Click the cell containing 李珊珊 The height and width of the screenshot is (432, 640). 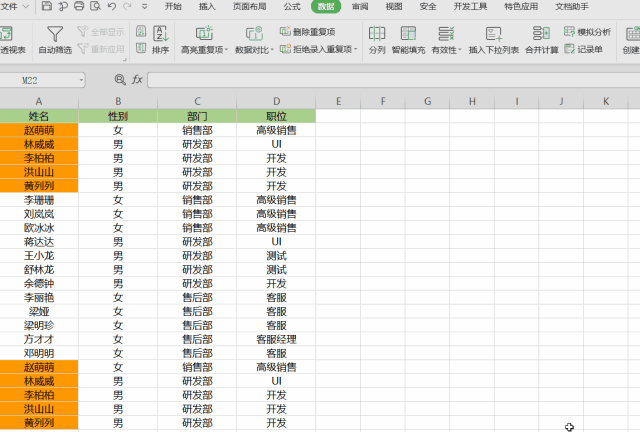coord(39,200)
